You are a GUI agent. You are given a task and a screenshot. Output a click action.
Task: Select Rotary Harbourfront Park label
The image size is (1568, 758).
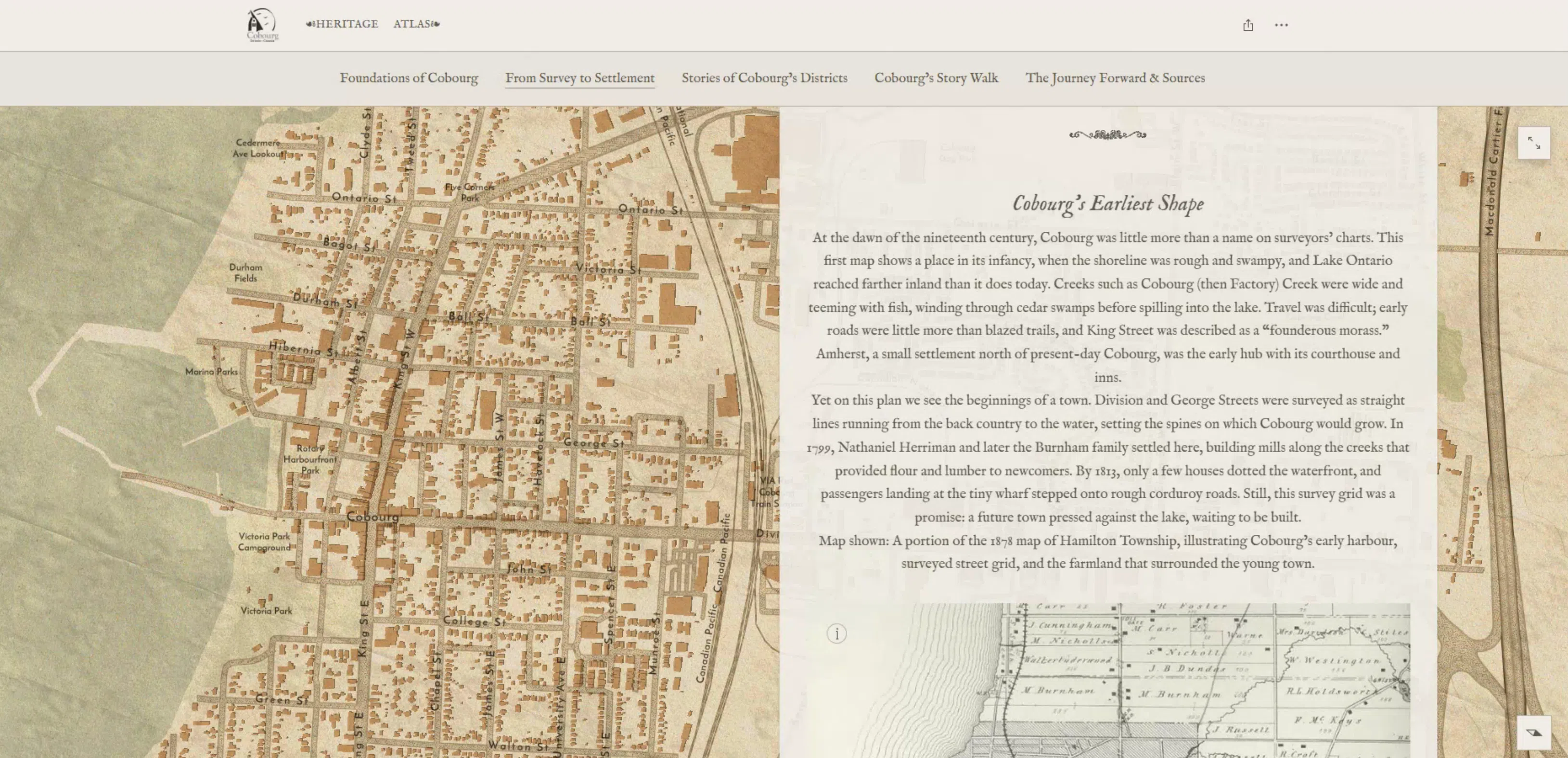coord(310,459)
